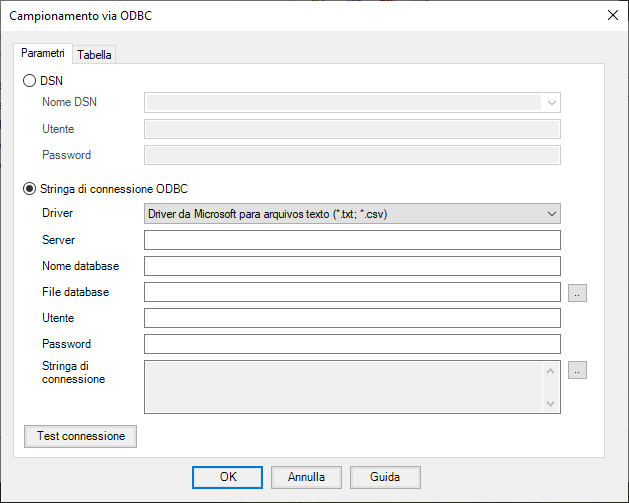Open help with the Guida button
The image size is (629, 503).
click(x=384, y=477)
